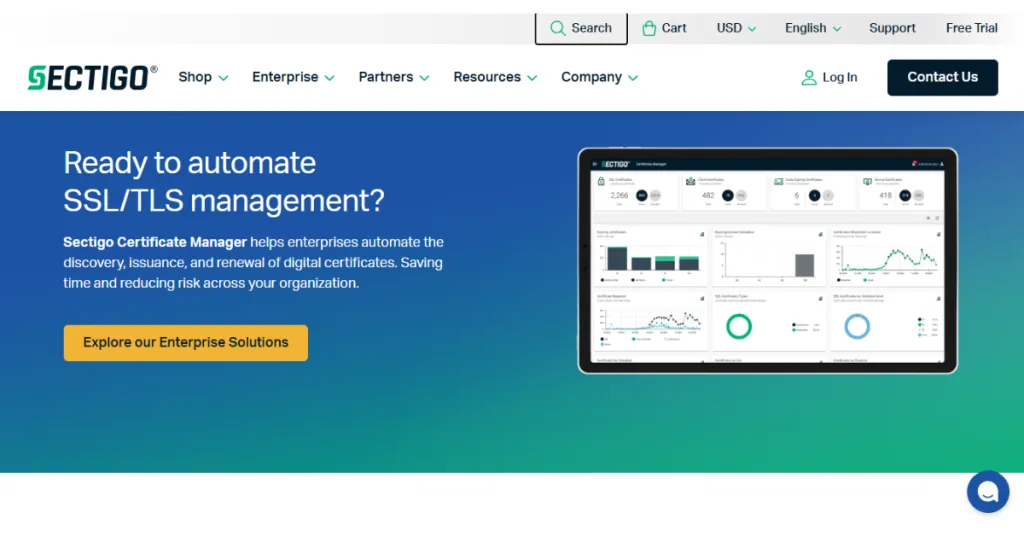Click the 482 count in dashboard image

[708, 195]
